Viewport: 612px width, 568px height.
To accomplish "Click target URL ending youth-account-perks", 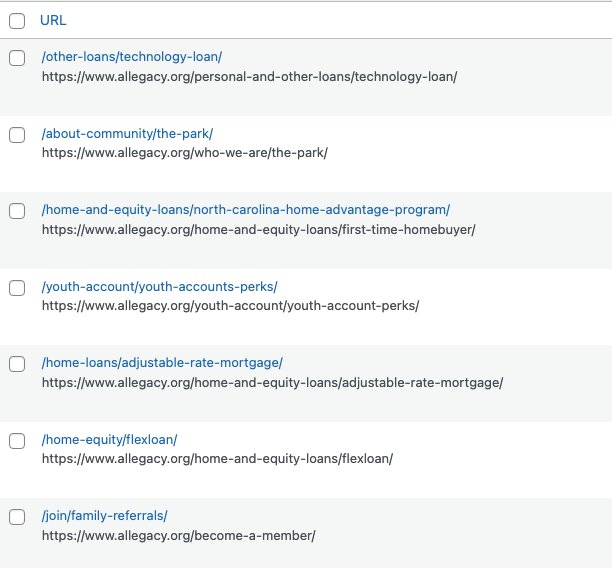I will coord(230,306).
